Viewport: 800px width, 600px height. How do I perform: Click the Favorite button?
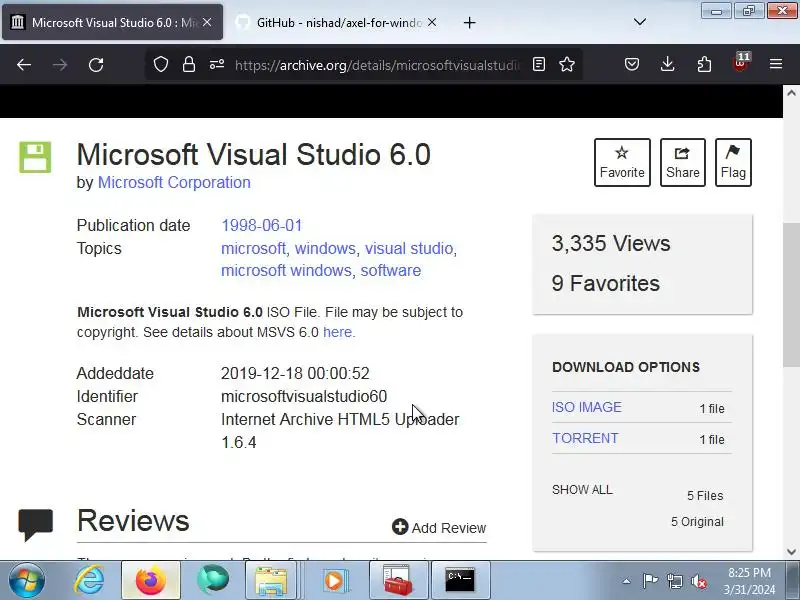point(622,162)
